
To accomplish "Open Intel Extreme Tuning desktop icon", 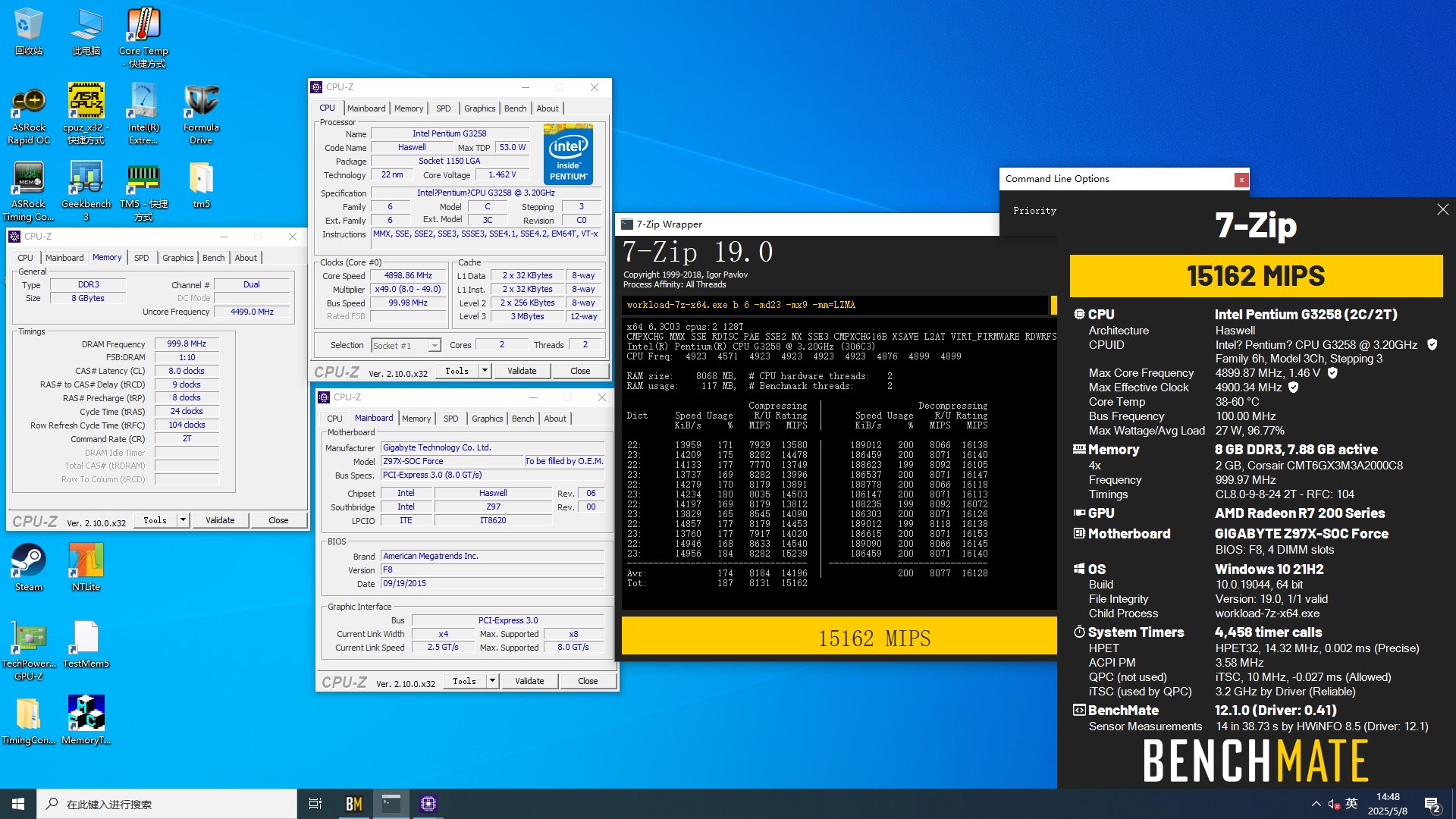I will click(x=143, y=114).
